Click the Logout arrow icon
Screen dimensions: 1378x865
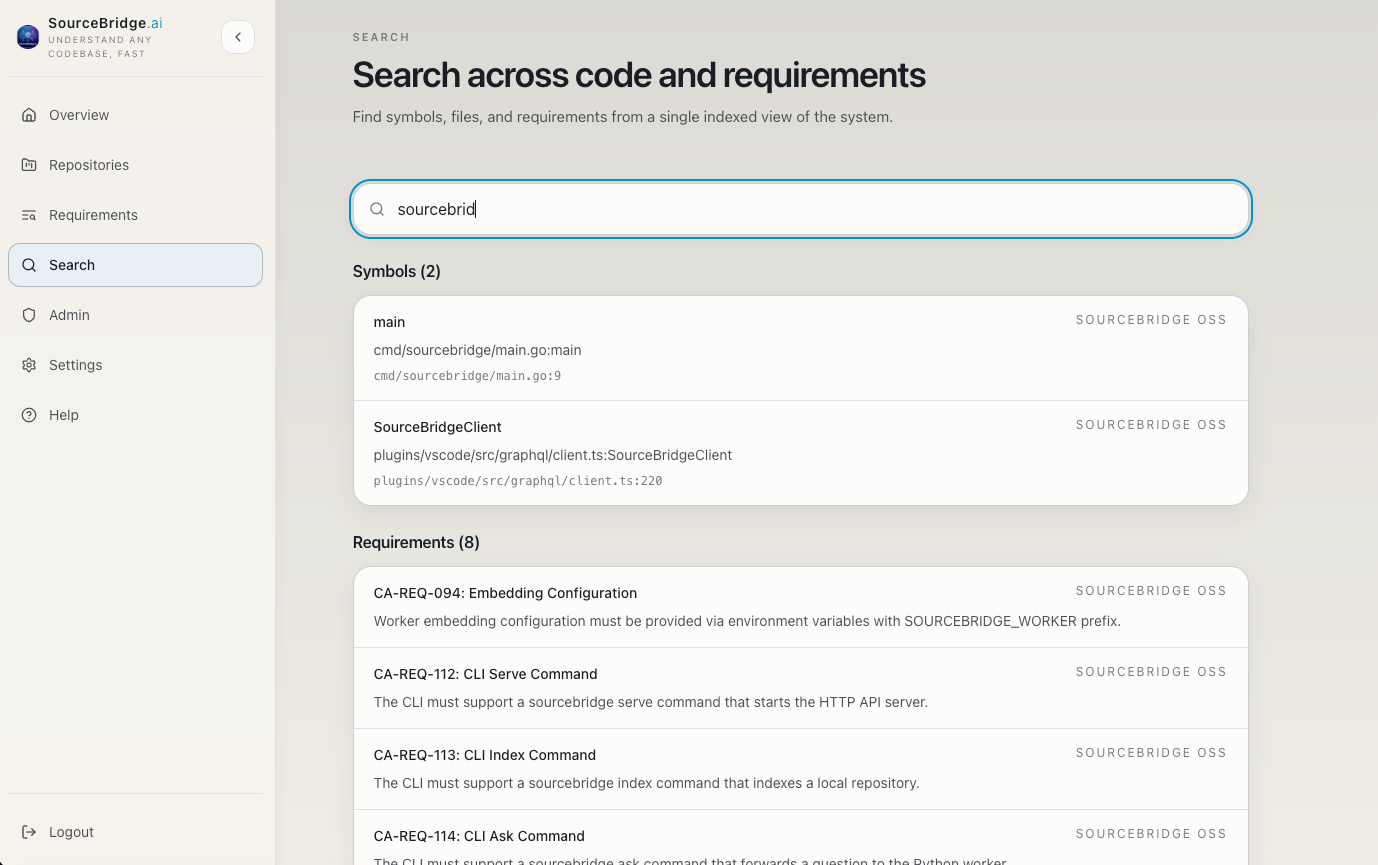tap(29, 831)
